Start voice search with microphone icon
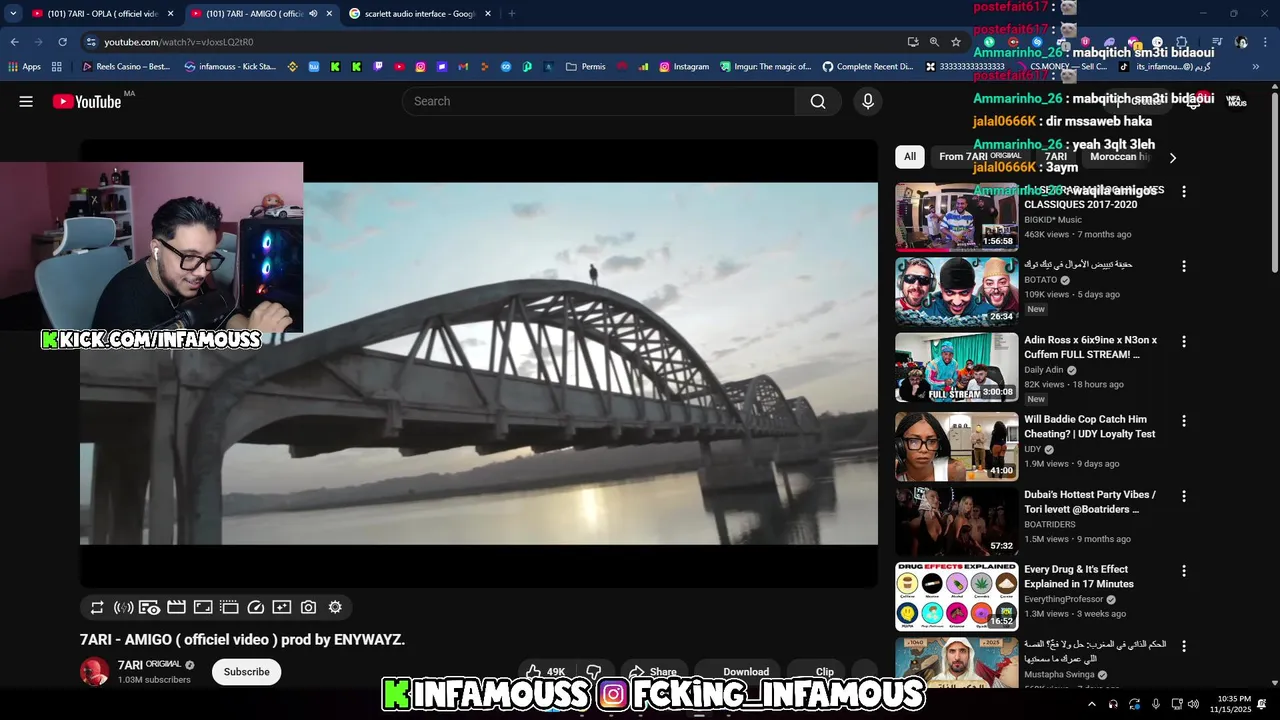Screen dimensions: 1280x720 (867, 101)
